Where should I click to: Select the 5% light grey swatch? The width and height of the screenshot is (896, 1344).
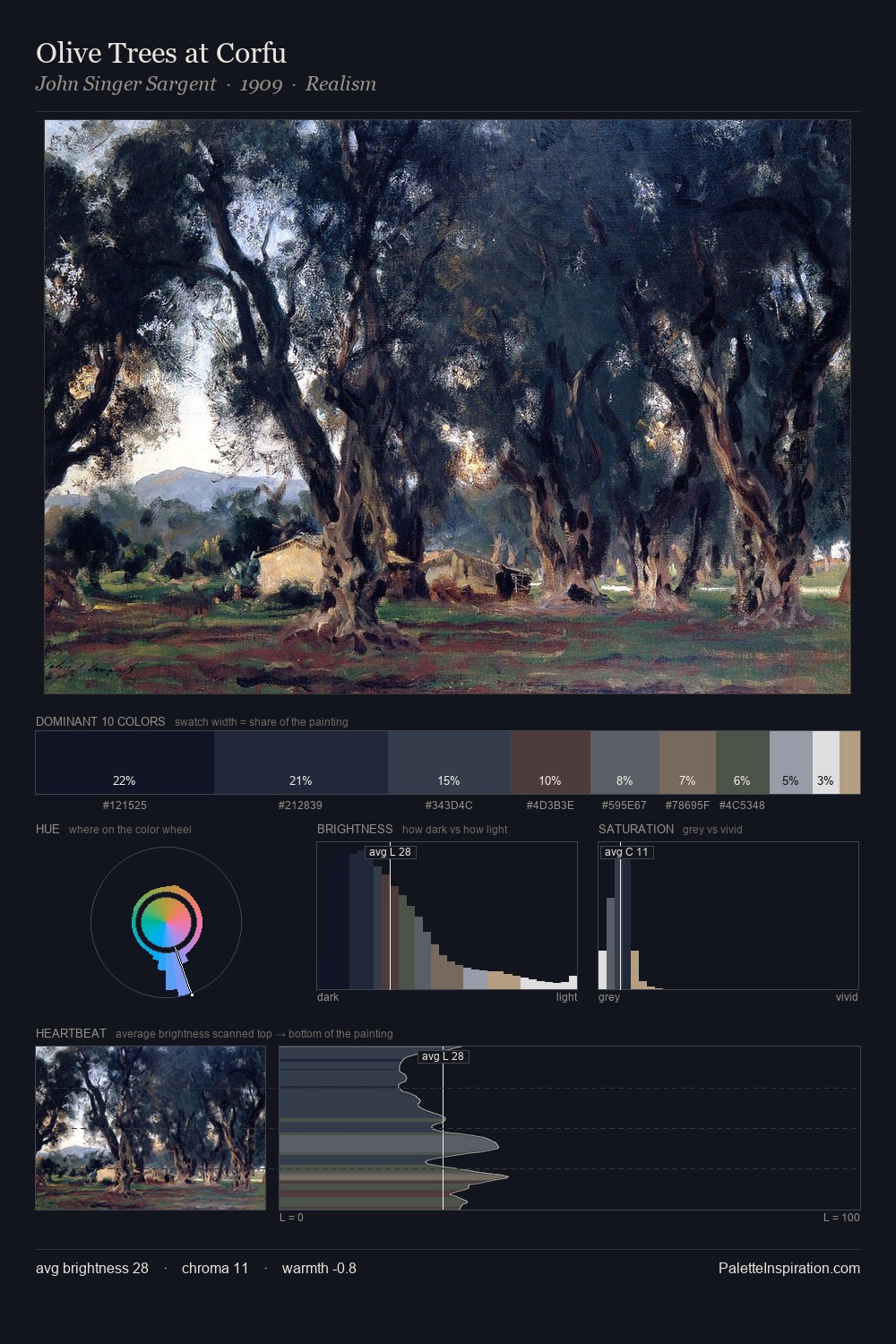coord(790,762)
